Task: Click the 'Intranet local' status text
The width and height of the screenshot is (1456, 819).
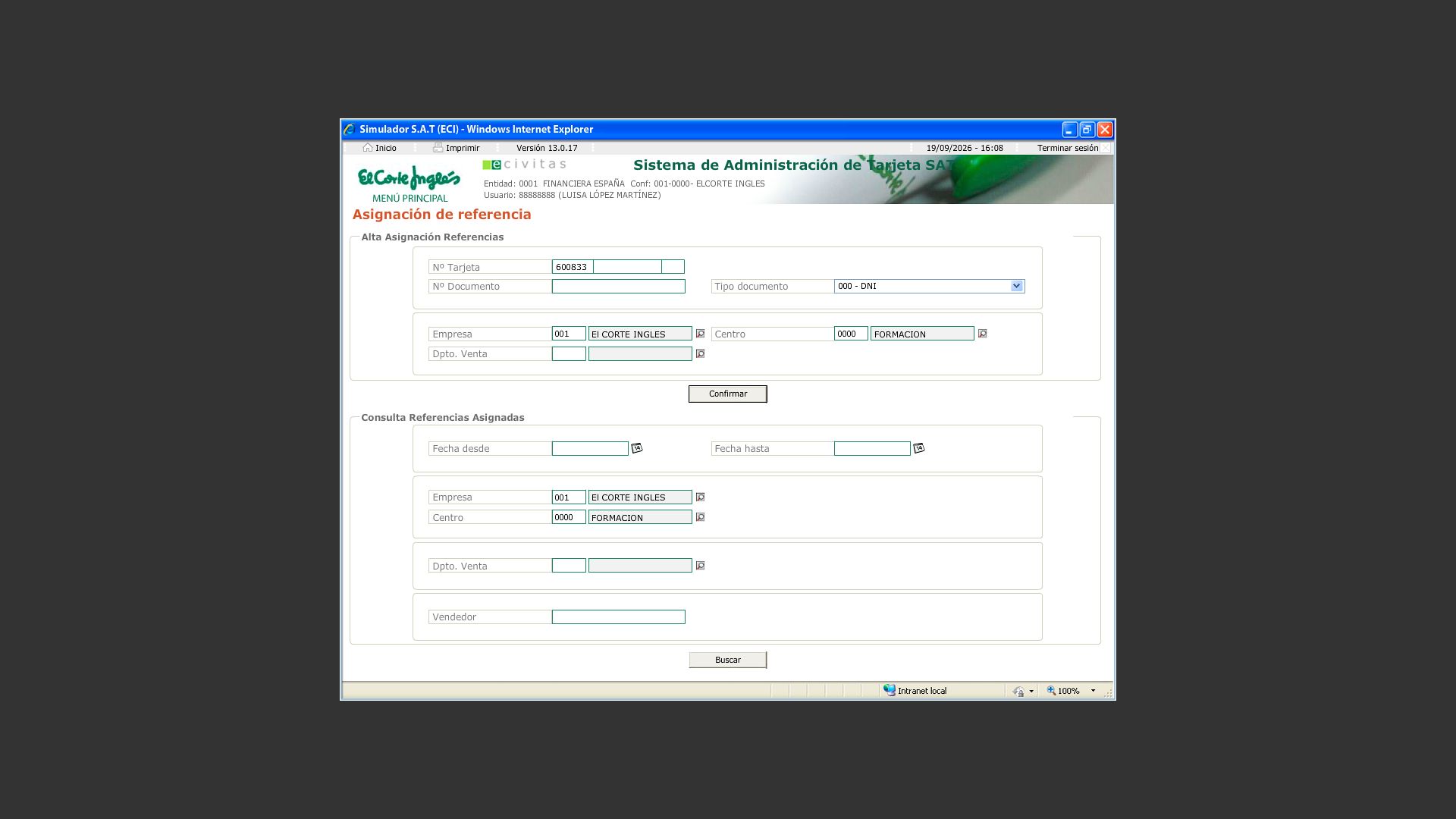Action: pos(922,691)
